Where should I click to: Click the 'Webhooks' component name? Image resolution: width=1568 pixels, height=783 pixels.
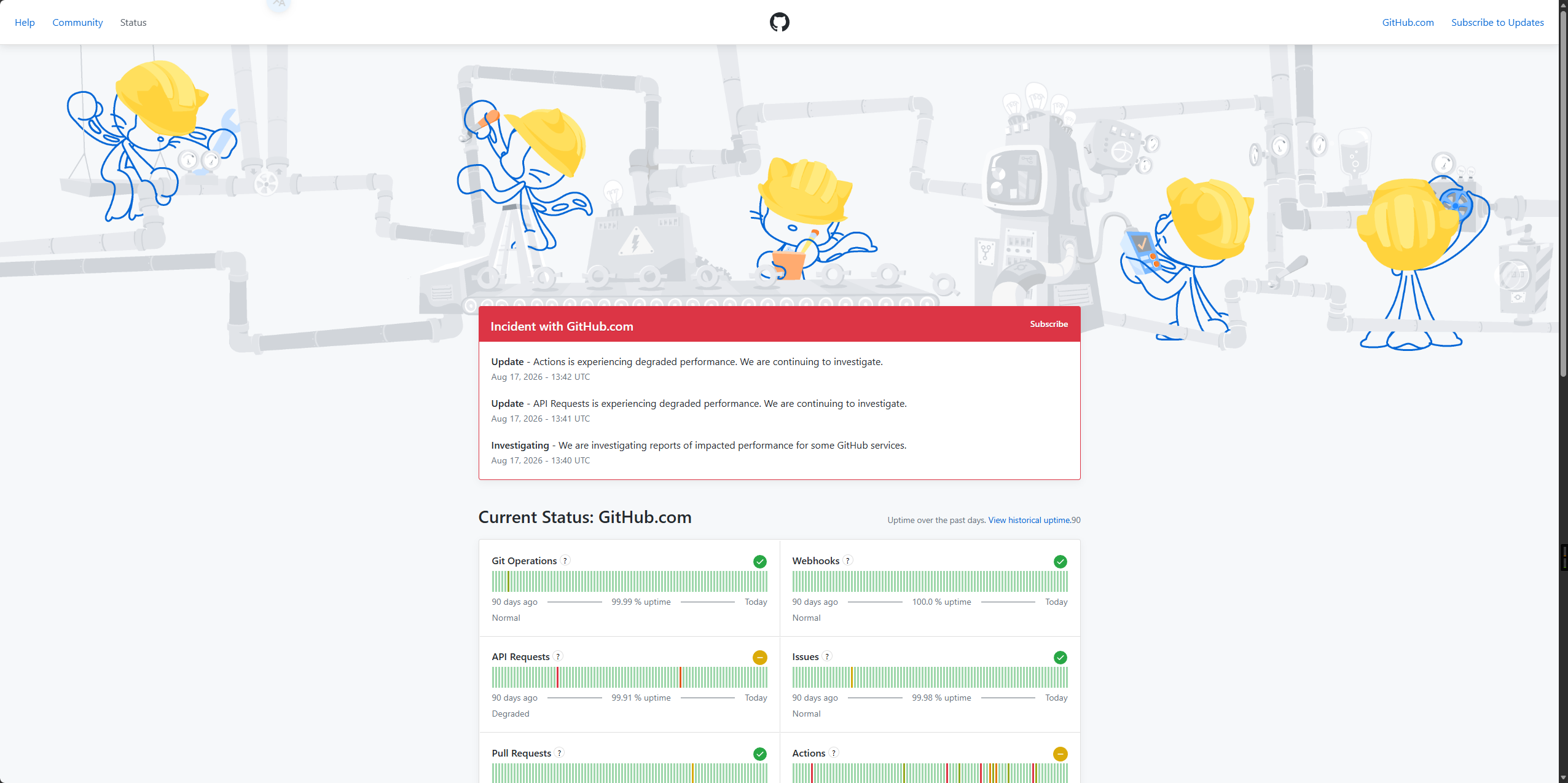point(815,561)
